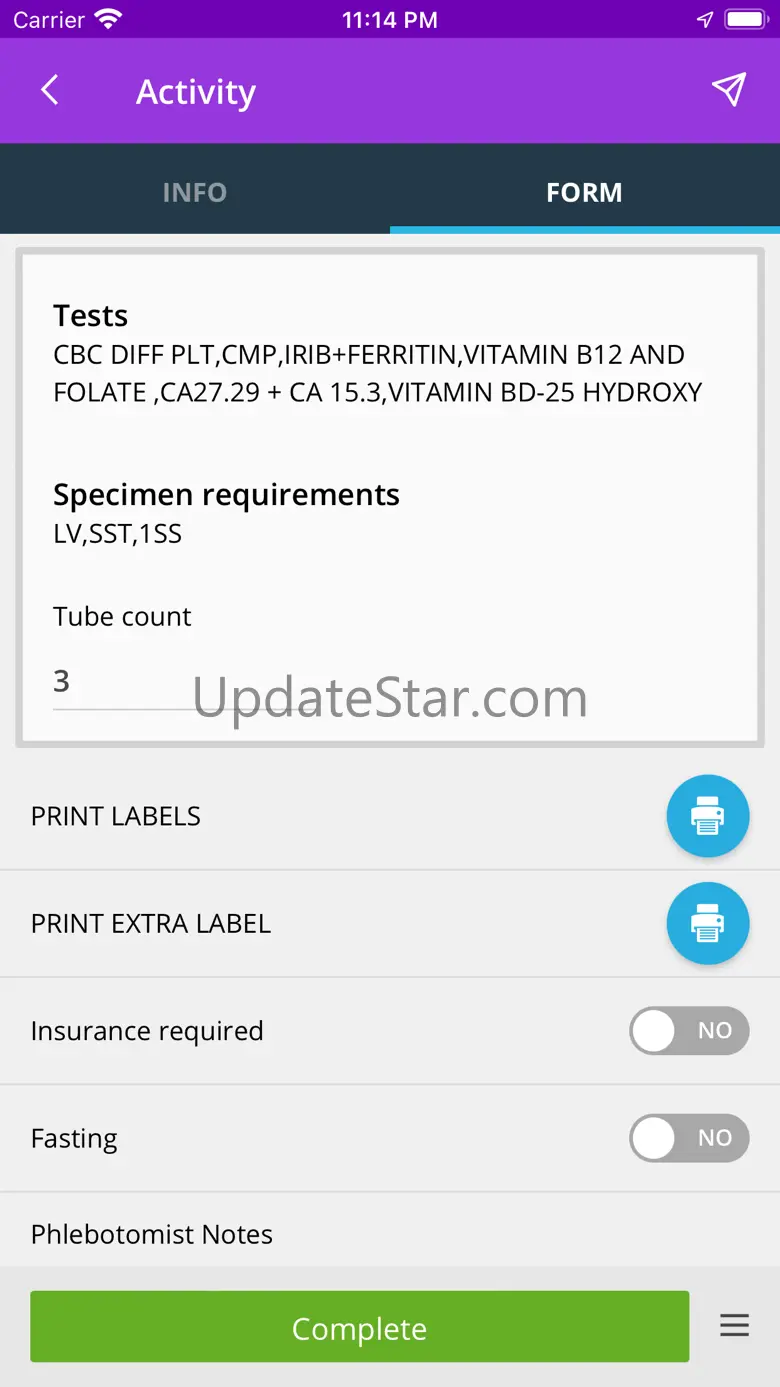
Task: Tap the location arrow status icon
Action: click(x=705, y=19)
